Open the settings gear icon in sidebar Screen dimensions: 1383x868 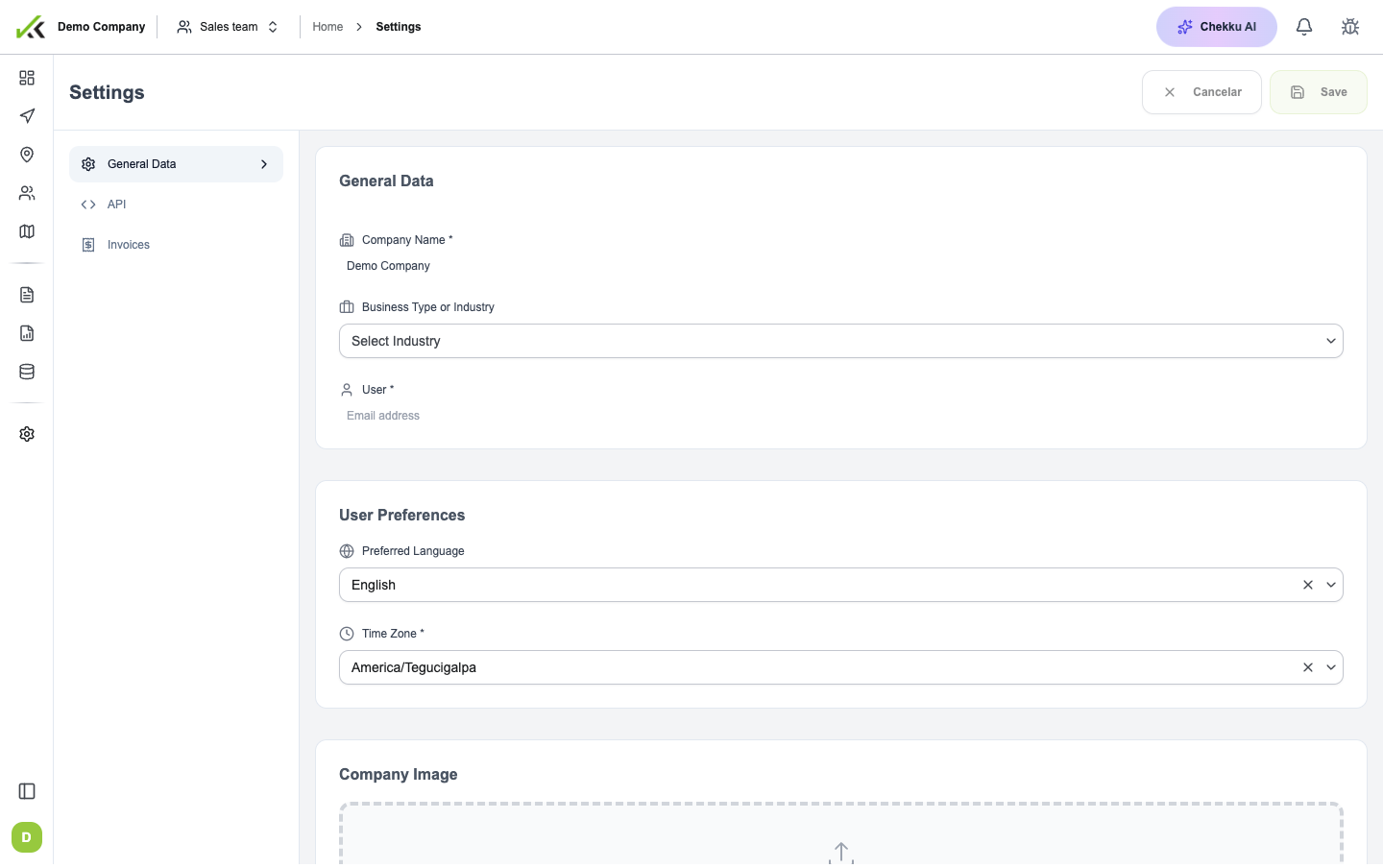(x=27, y=434)
